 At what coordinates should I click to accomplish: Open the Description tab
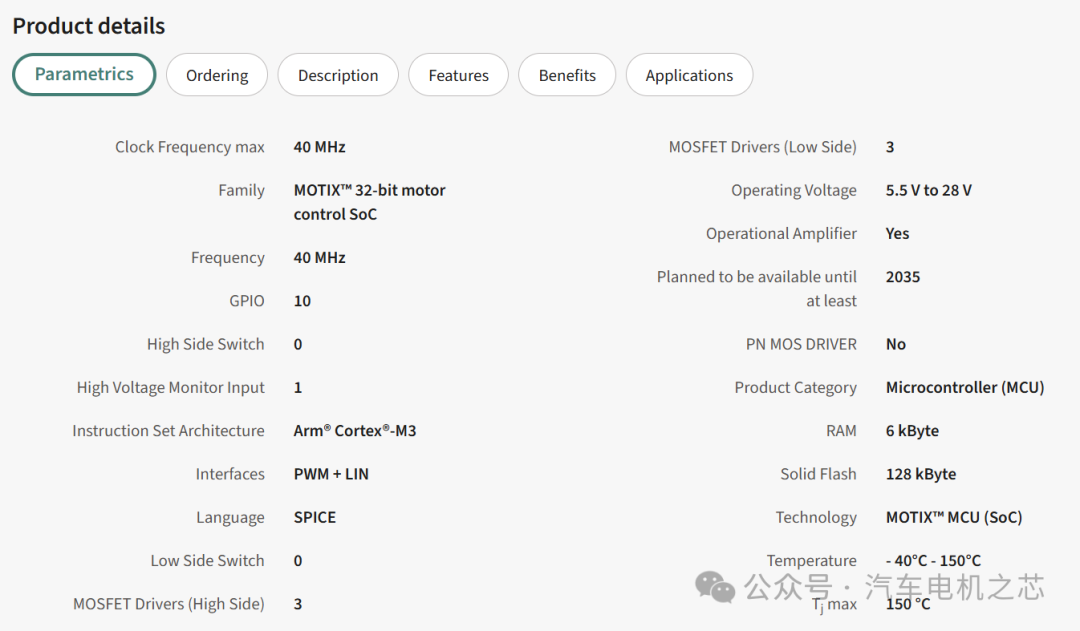(338, 75)
